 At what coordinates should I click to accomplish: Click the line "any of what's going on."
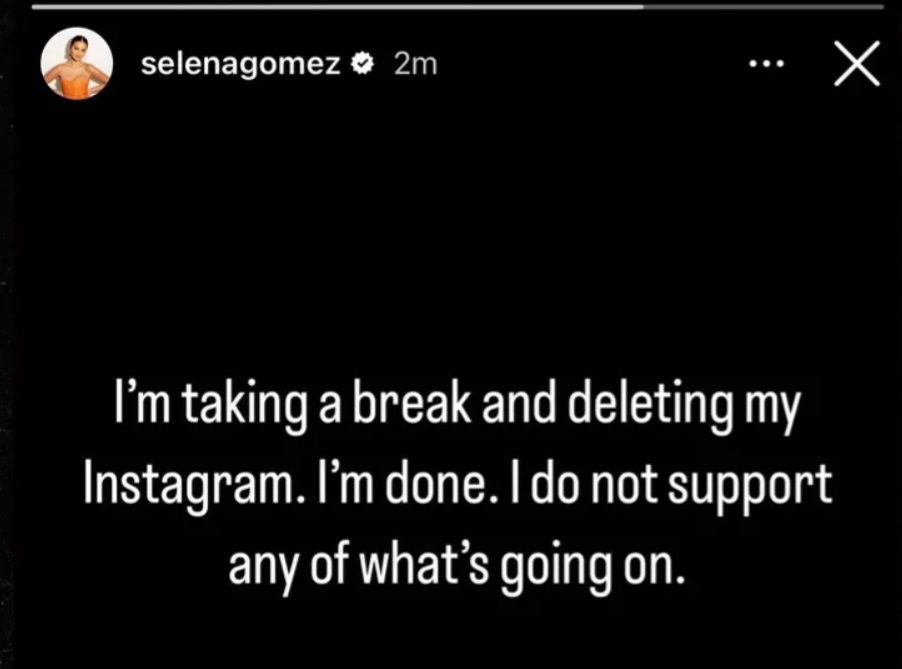[x=458, y=568]
